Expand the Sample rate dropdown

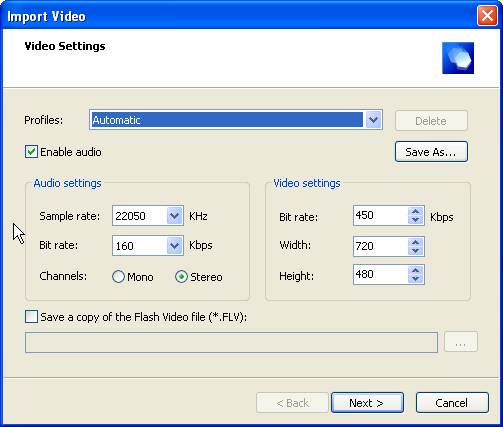click(x=174, y=216)
